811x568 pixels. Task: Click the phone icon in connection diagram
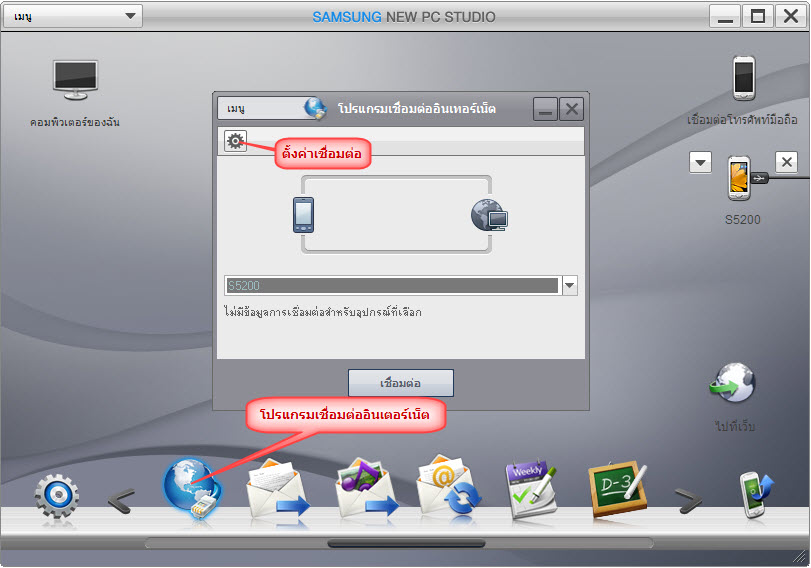pyautogui.click(x=303, y=215)
